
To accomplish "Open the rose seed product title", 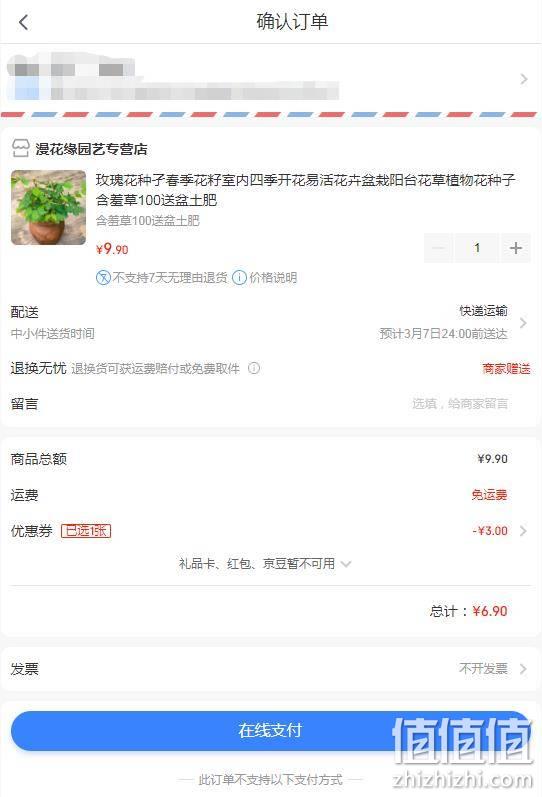I will tap(306, 190).
